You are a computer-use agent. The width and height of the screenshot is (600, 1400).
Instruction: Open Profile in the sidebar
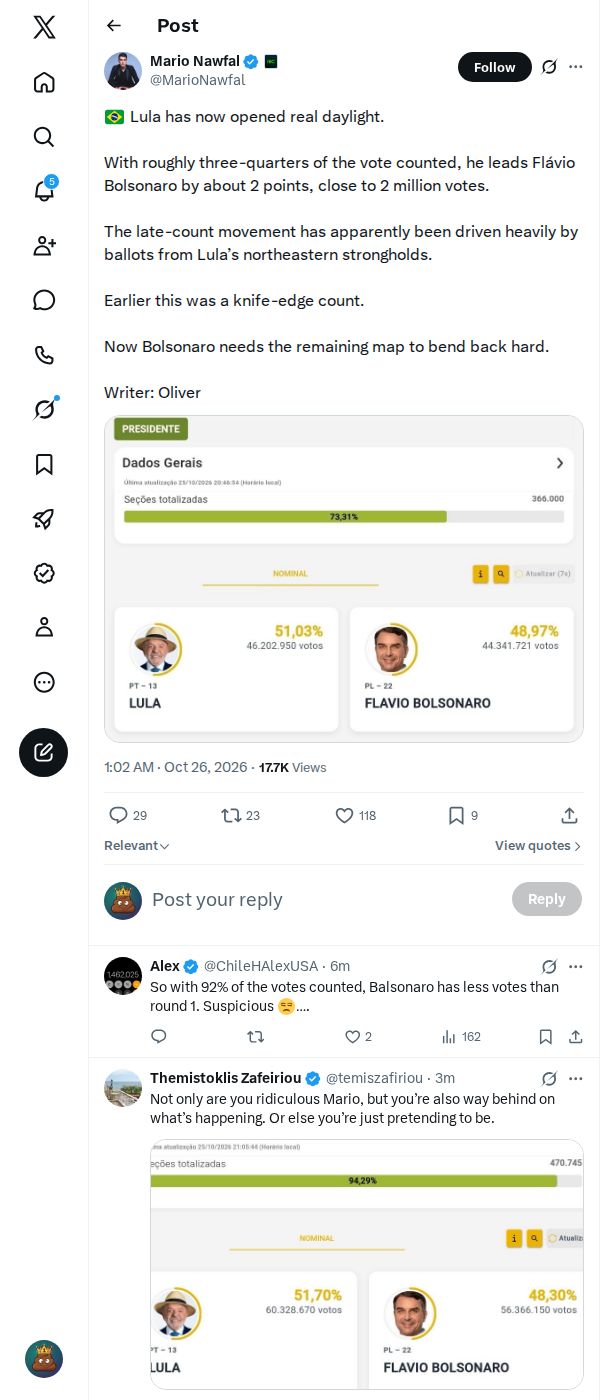pyautogui.click(x=44, y=627)
